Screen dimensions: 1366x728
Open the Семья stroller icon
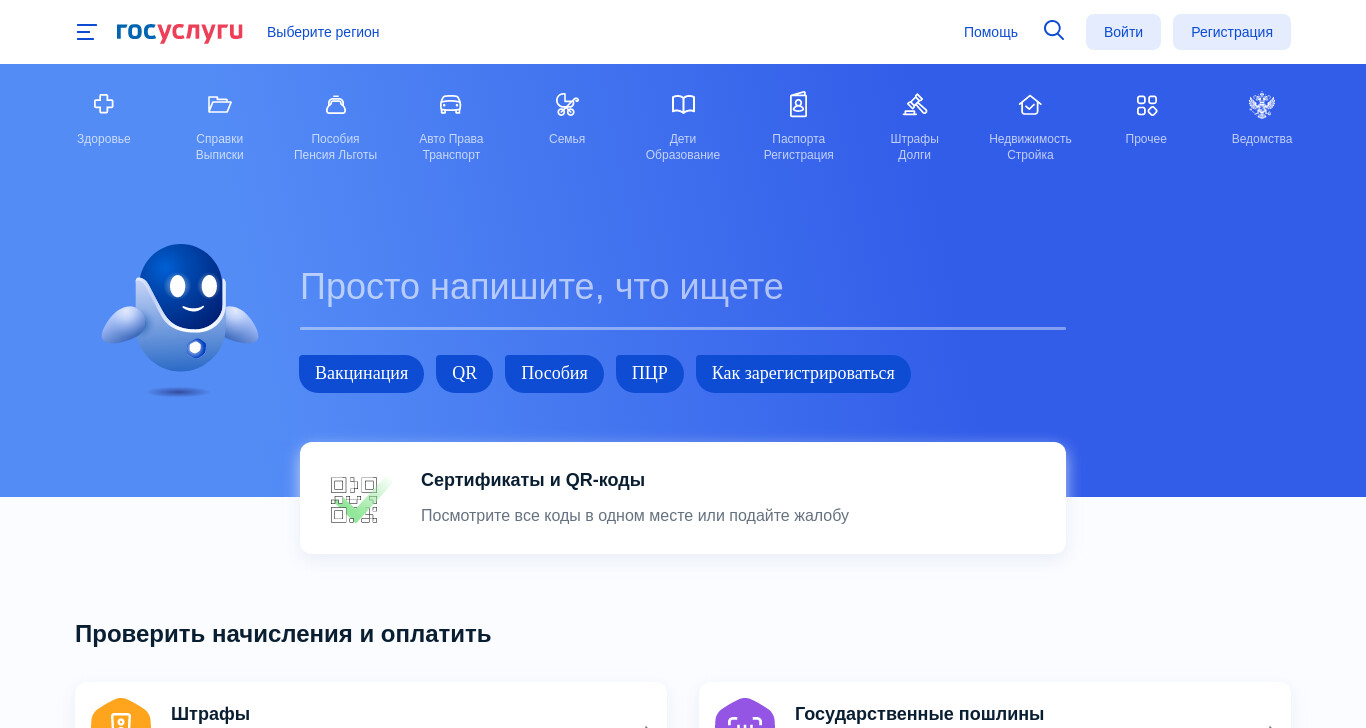tap(567, 104)
